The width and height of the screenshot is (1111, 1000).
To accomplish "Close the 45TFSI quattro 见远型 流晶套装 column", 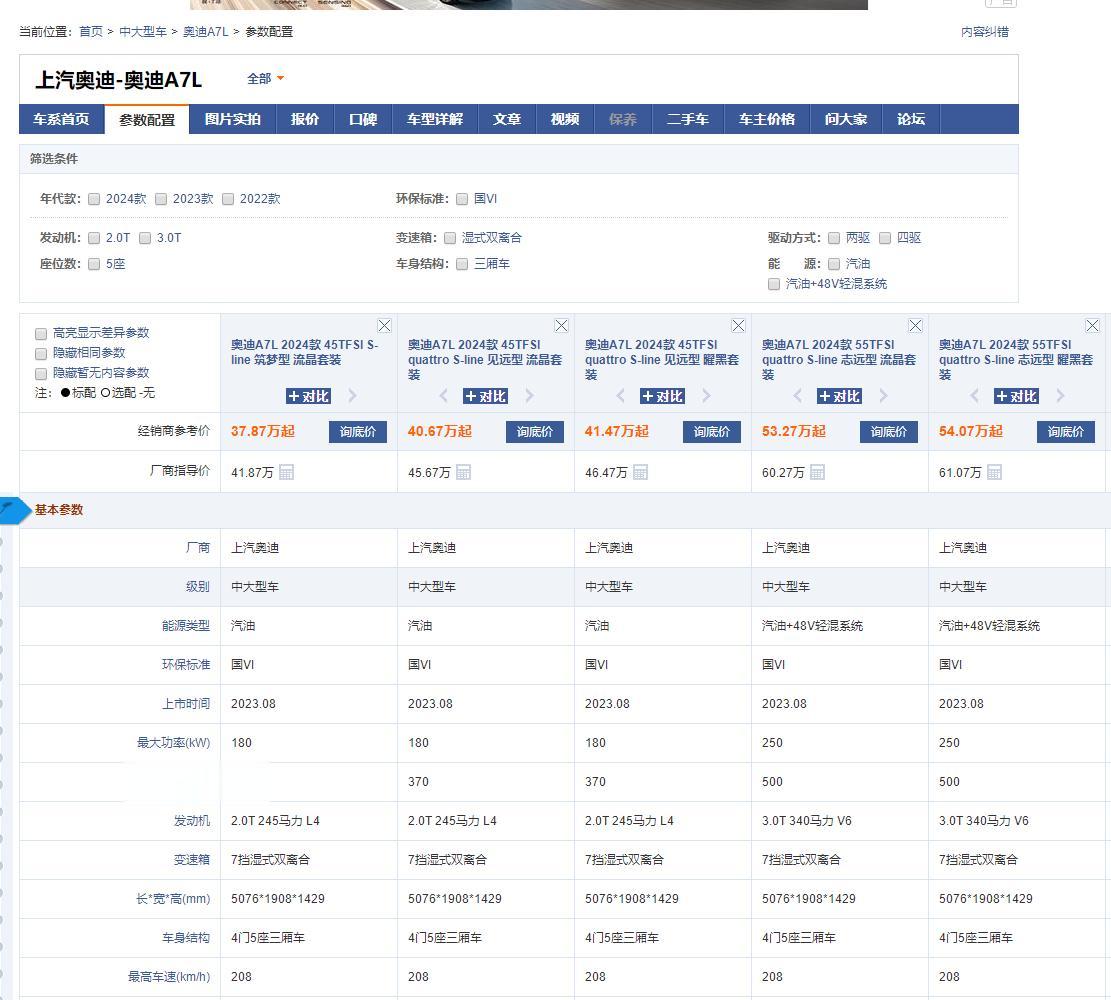I will (561, 325).
